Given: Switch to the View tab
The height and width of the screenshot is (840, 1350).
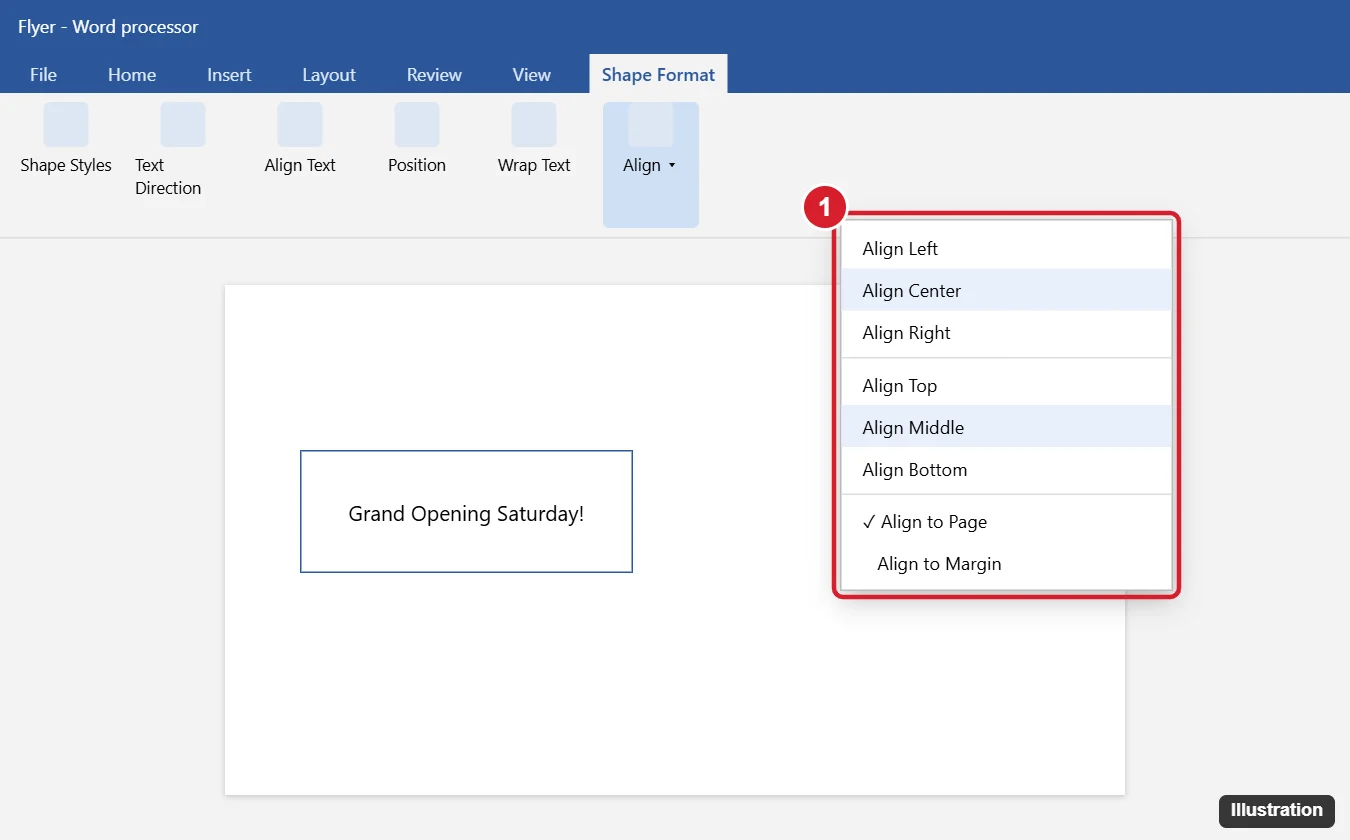Looking at the screenshot, I should (532, 75).
